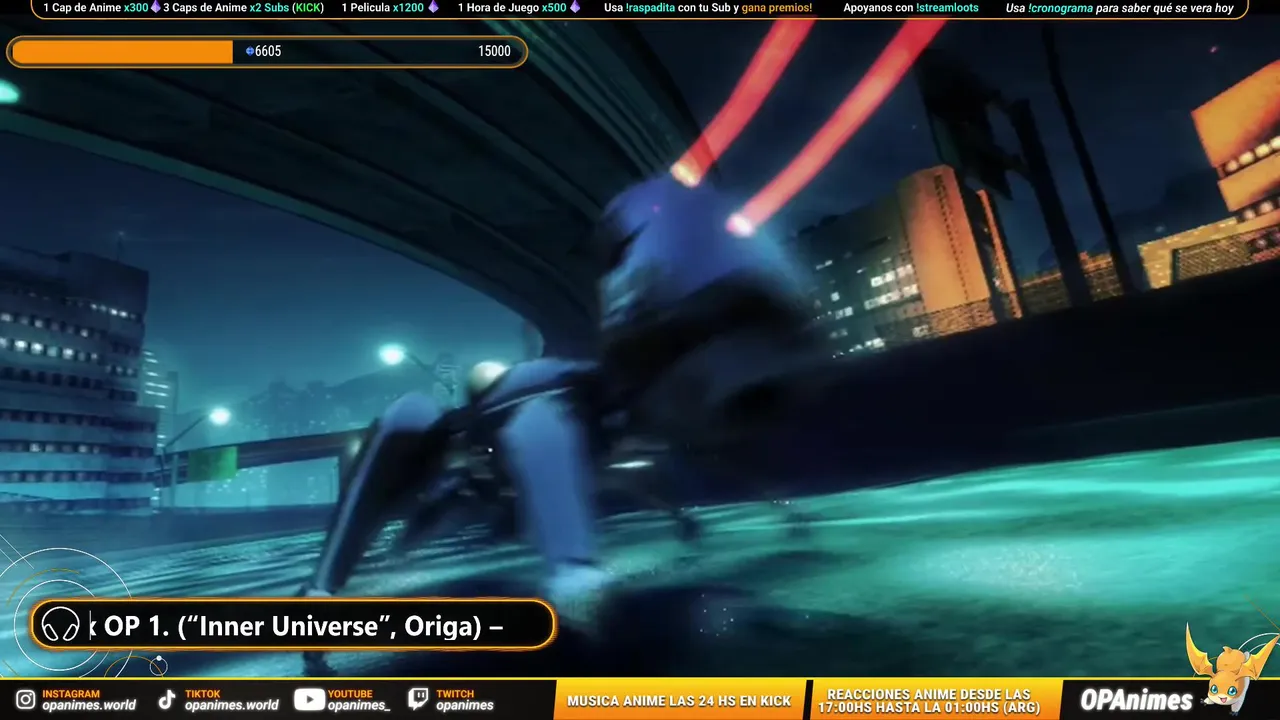
Task: Click the anime video in the center
Action: 640,350
